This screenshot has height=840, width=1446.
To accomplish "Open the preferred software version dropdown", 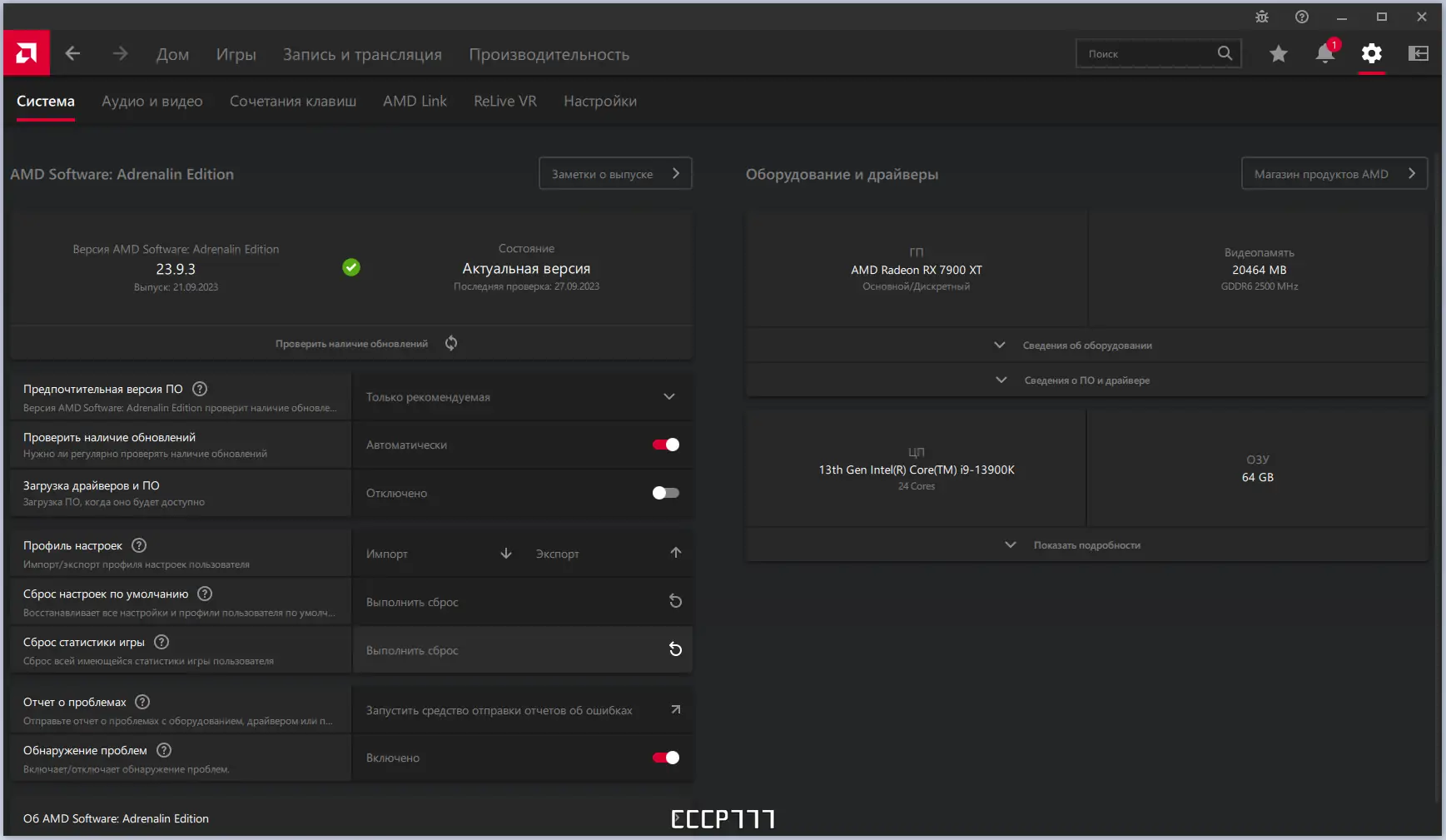I will click(522, 397).
